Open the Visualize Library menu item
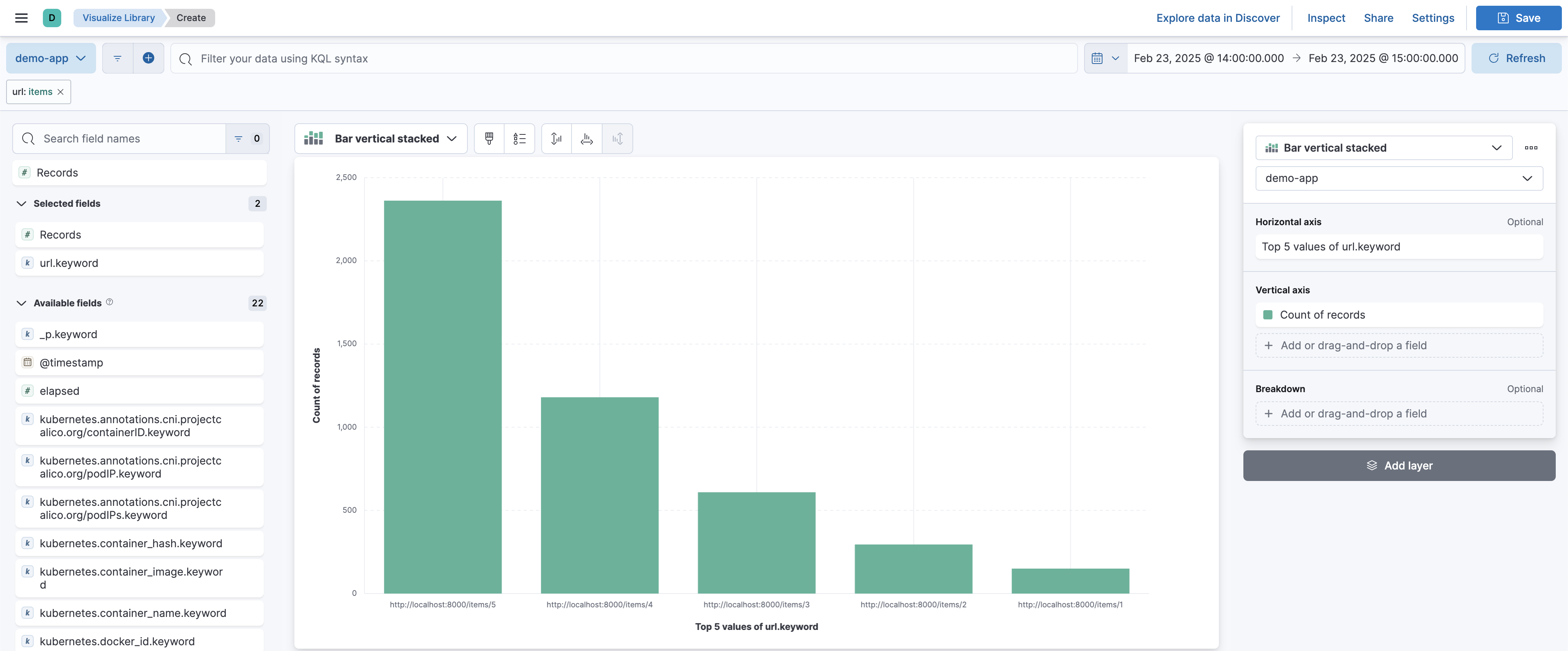1568x651 pixels. (x=117, y=17)
